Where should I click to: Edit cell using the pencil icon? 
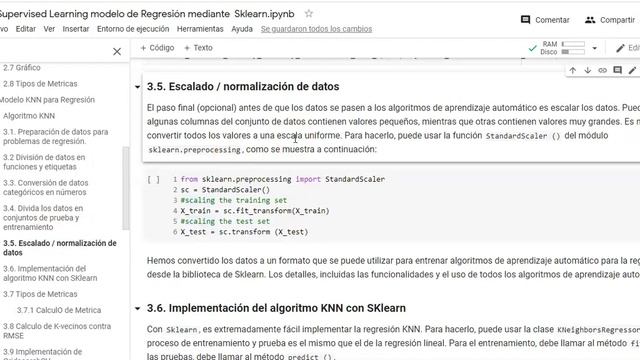click(x=632, y=70)
